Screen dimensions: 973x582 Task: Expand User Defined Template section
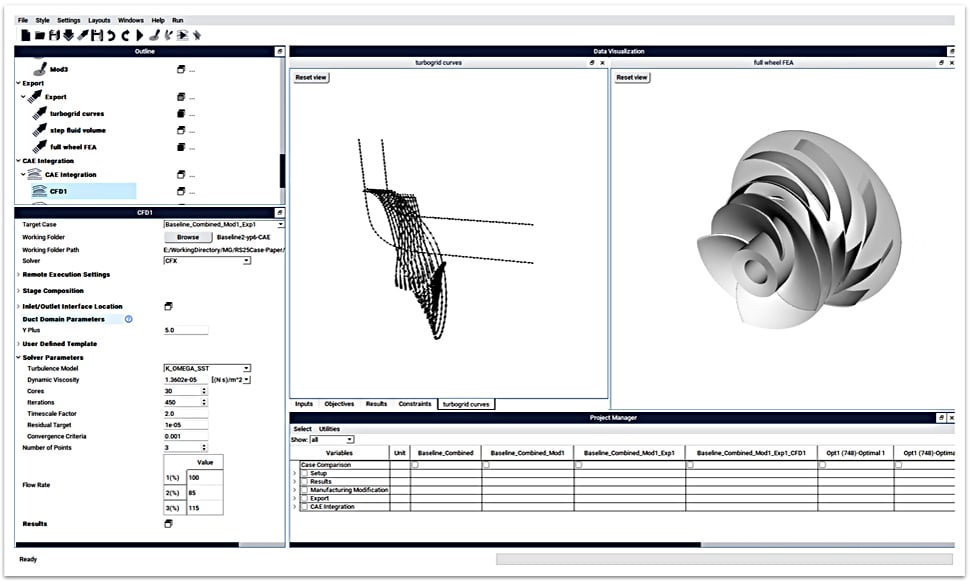pos(18,344)
